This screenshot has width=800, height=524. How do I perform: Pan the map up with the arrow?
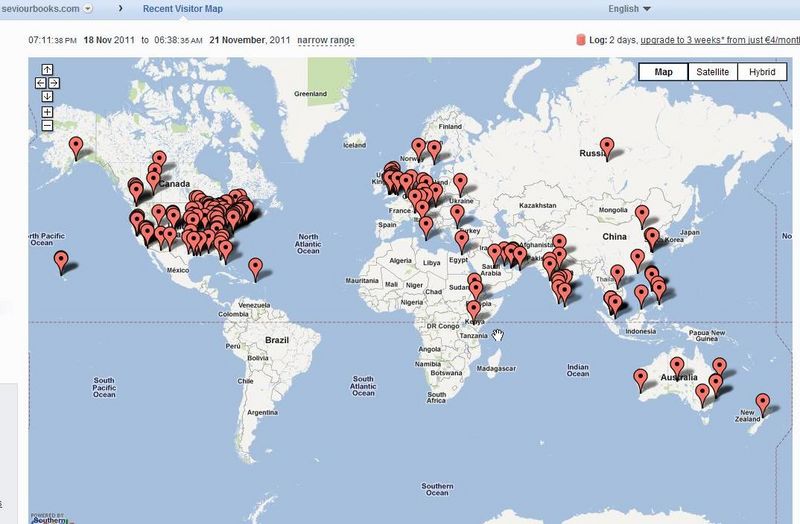(47, 69)
